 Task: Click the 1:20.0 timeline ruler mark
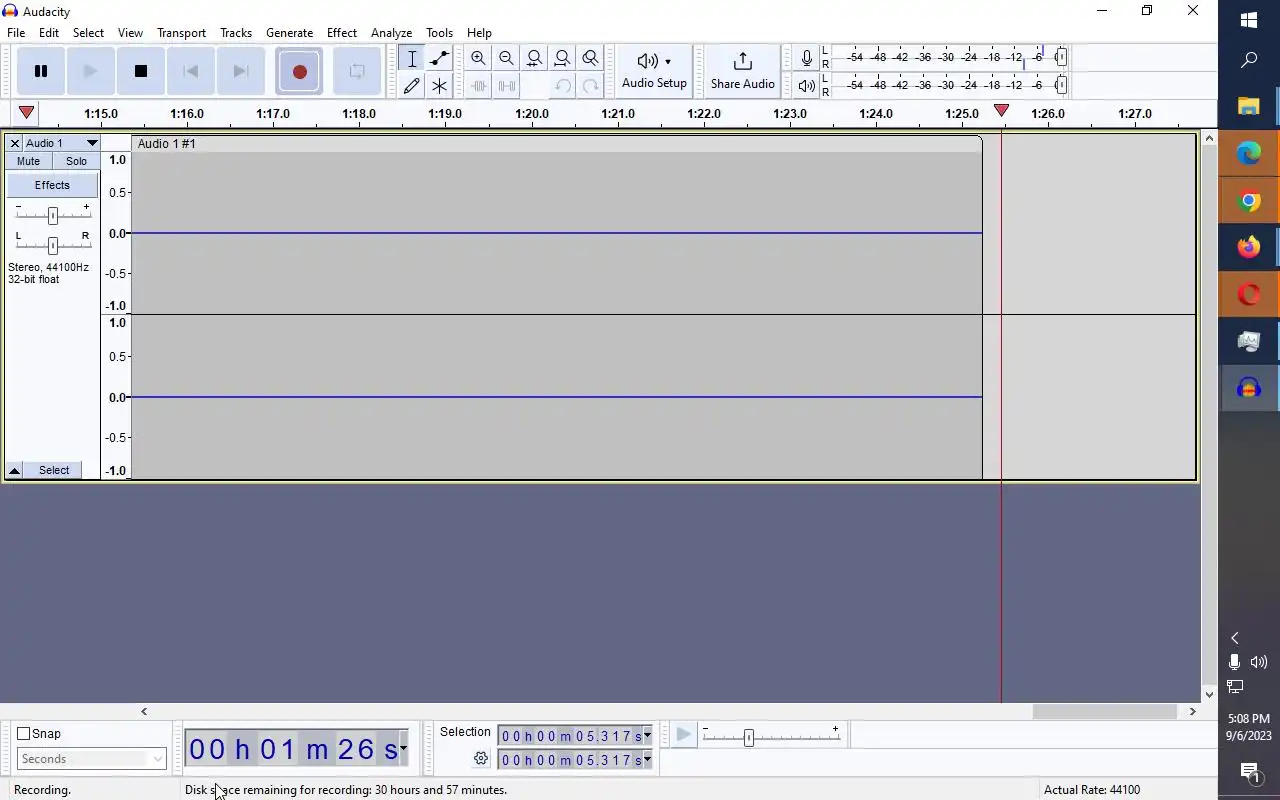532,114
